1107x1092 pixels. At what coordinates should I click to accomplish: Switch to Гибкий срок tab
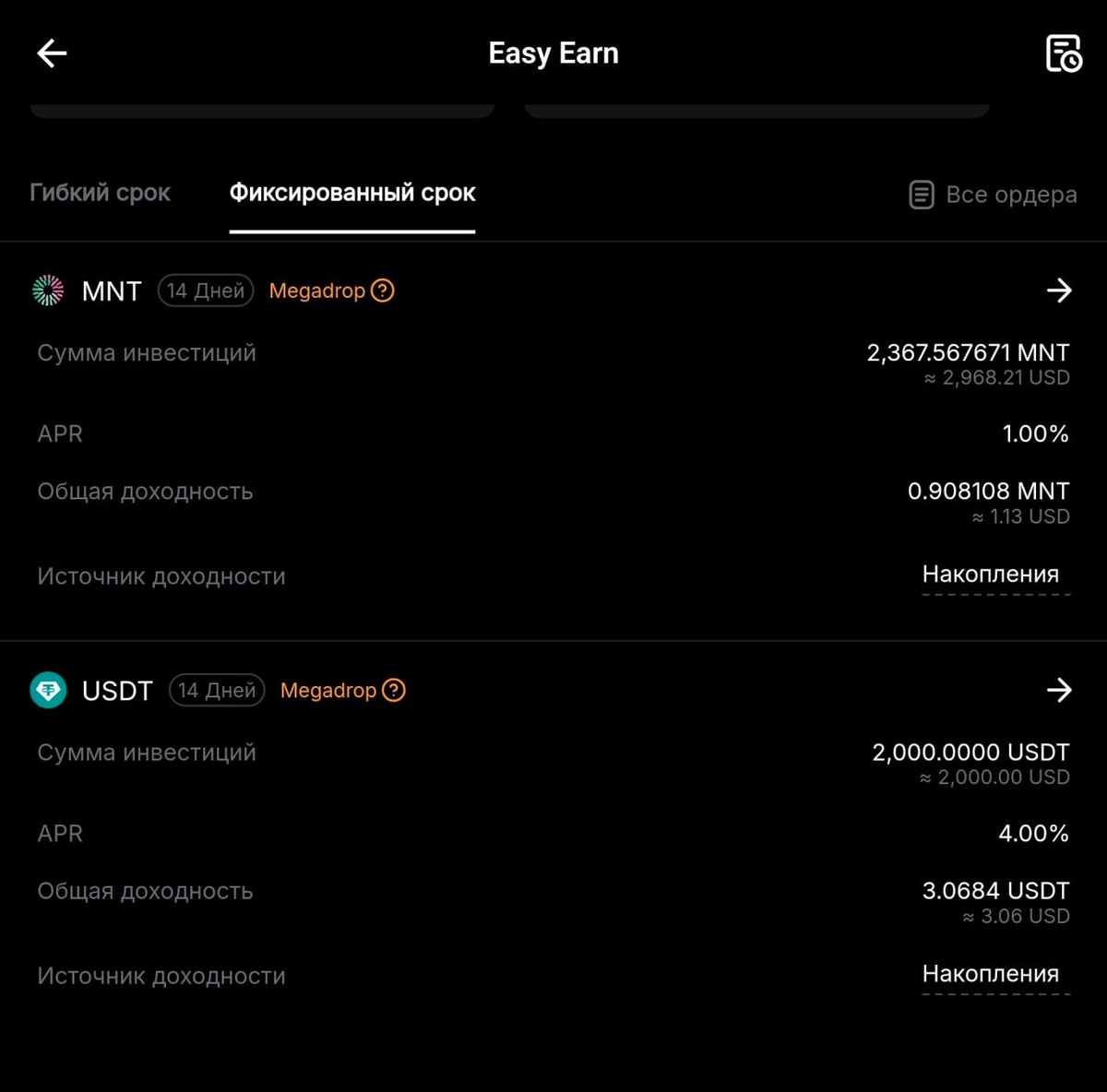[100, 193]
